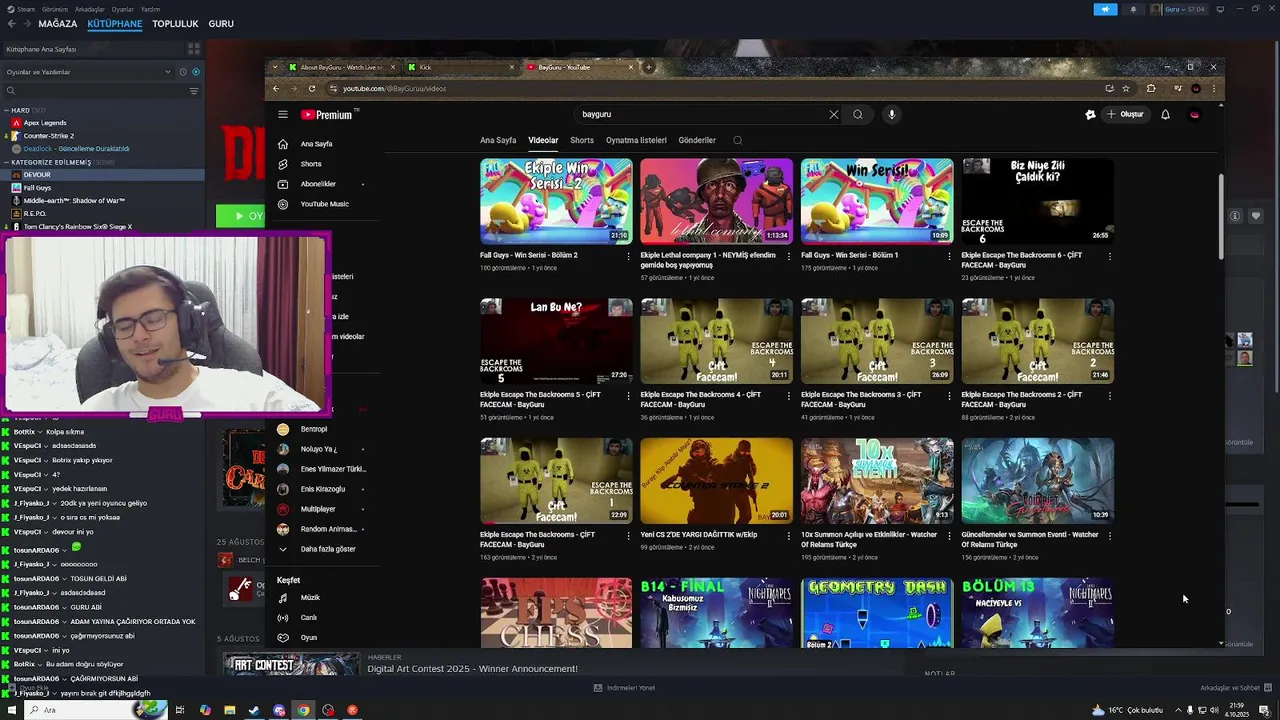Image resolution: width=1280 pixels, height=720 pixels.
Task: Start voice search with microphone icon
Action: coord(892,114)
